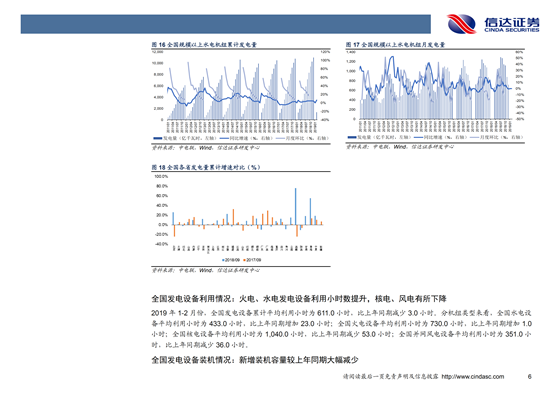
Task: Click the 100.0% axis label in Figure 18
Action: click(x=161, y=176)
